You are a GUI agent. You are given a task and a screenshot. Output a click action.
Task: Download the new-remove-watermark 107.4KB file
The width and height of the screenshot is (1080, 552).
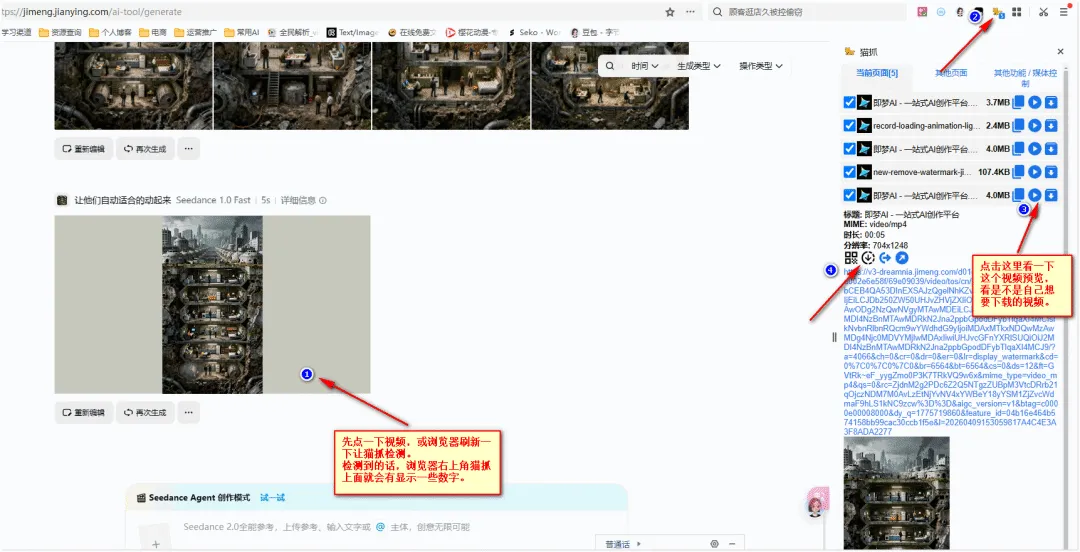pyautogui.click(x=1050, y=172)
